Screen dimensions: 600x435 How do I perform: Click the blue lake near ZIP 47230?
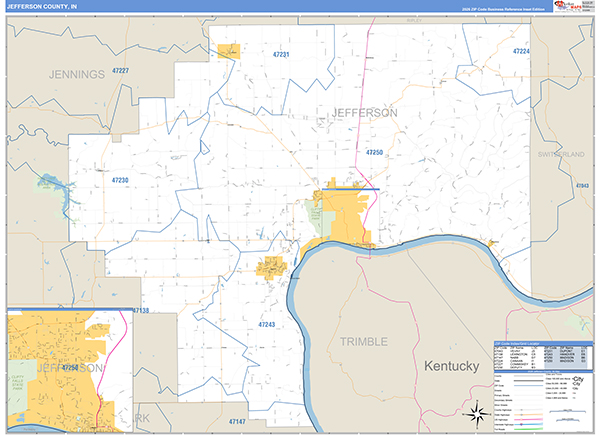[x=47, y=184]
